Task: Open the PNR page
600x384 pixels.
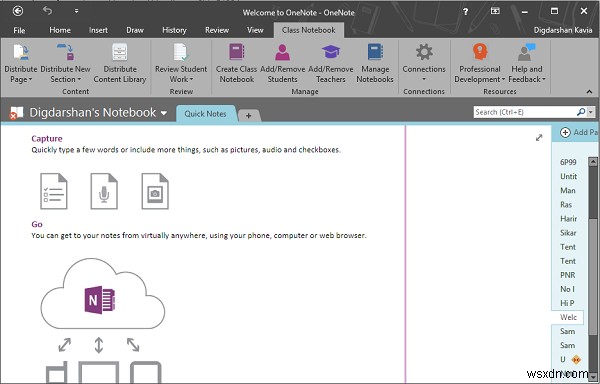Action: click(567, 275)
